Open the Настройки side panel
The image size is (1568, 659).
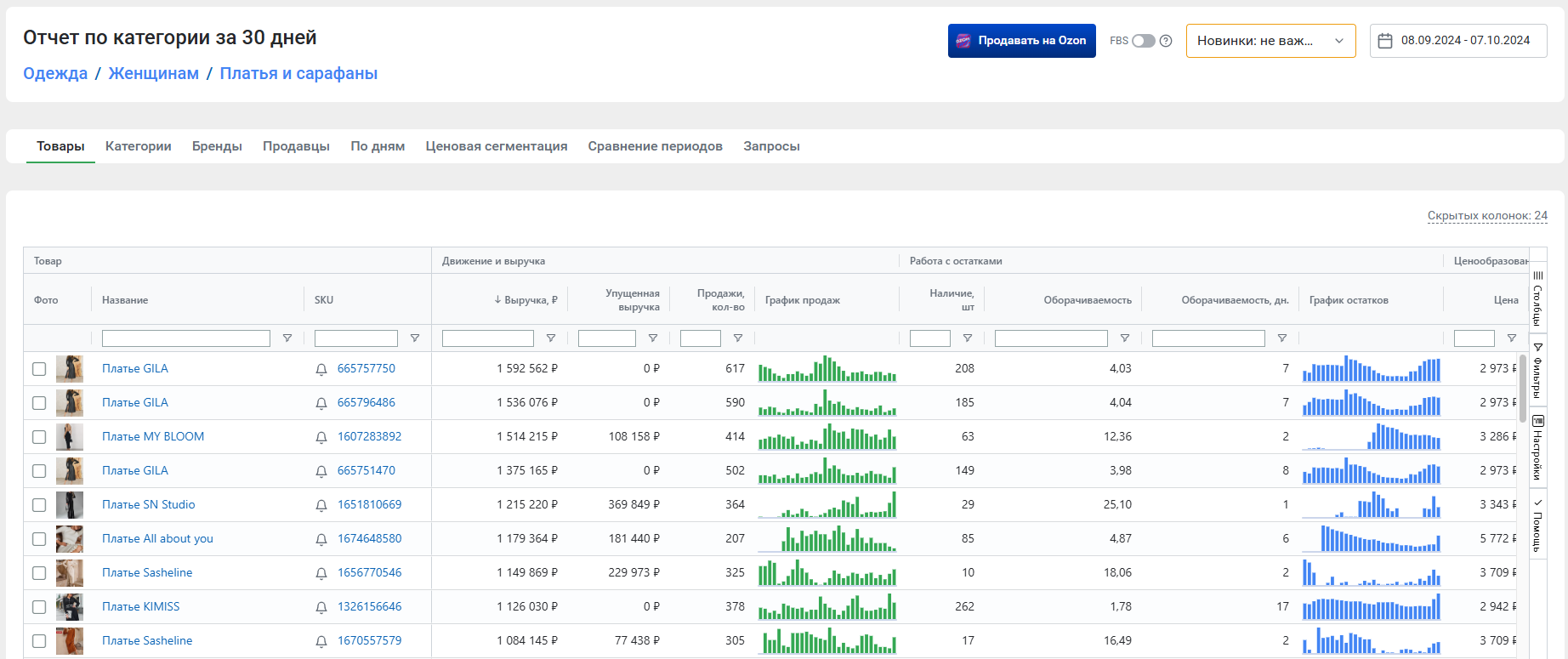click(1537, 447)
